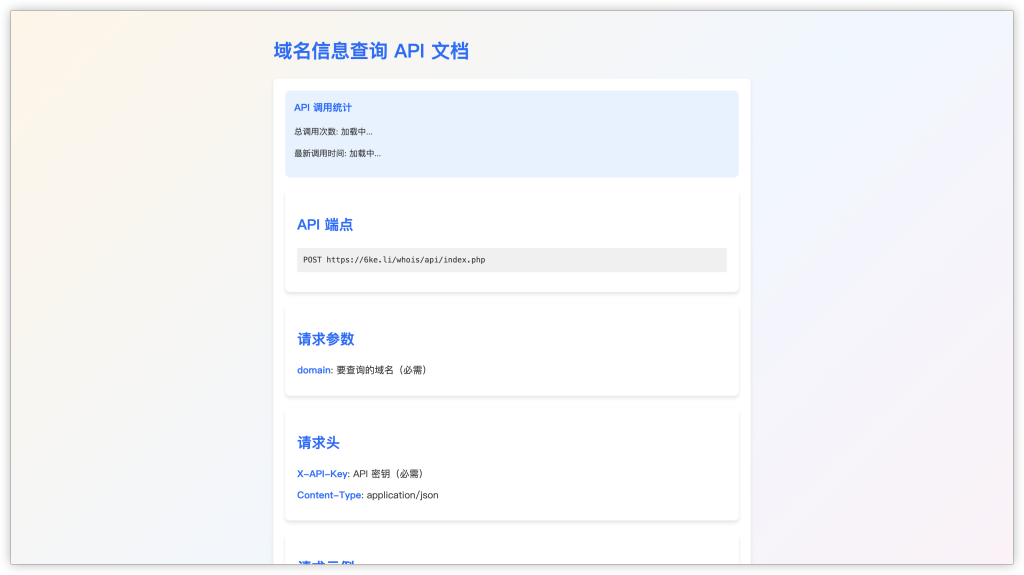Click the page title 域名信息查询 API 文档
This screenshot has height=575, width=1024.
click(x=371, y=51)
